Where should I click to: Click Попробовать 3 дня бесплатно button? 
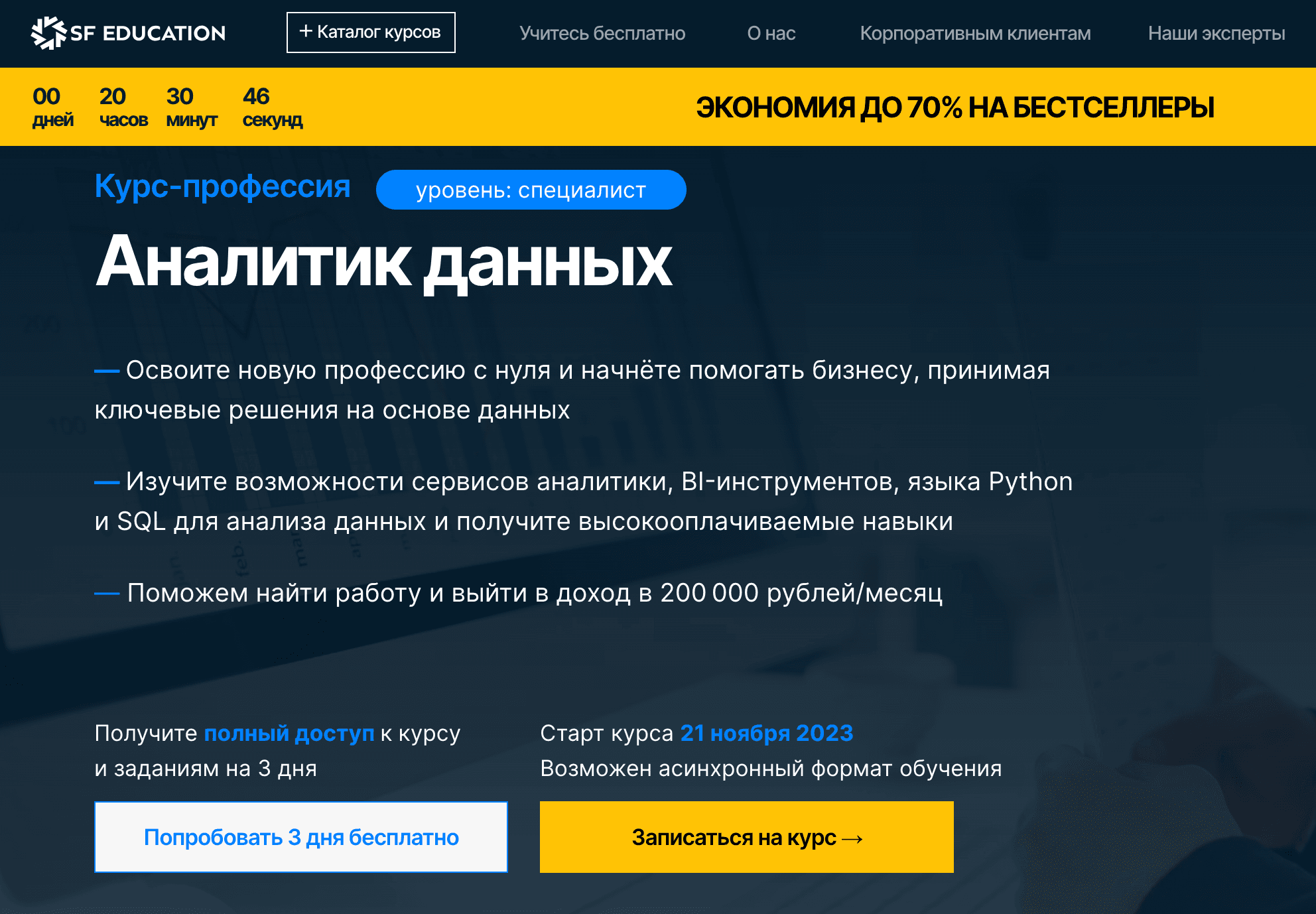(x=300, y=837)
